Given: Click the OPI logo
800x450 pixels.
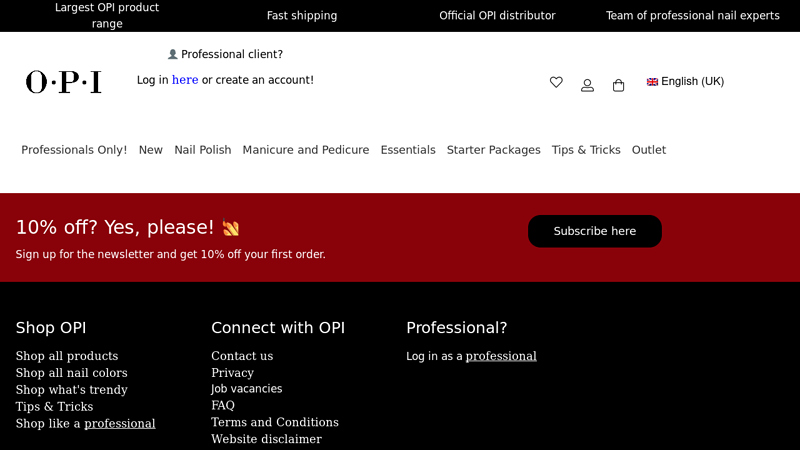Looking at the screenshot, I should point(64,82).
